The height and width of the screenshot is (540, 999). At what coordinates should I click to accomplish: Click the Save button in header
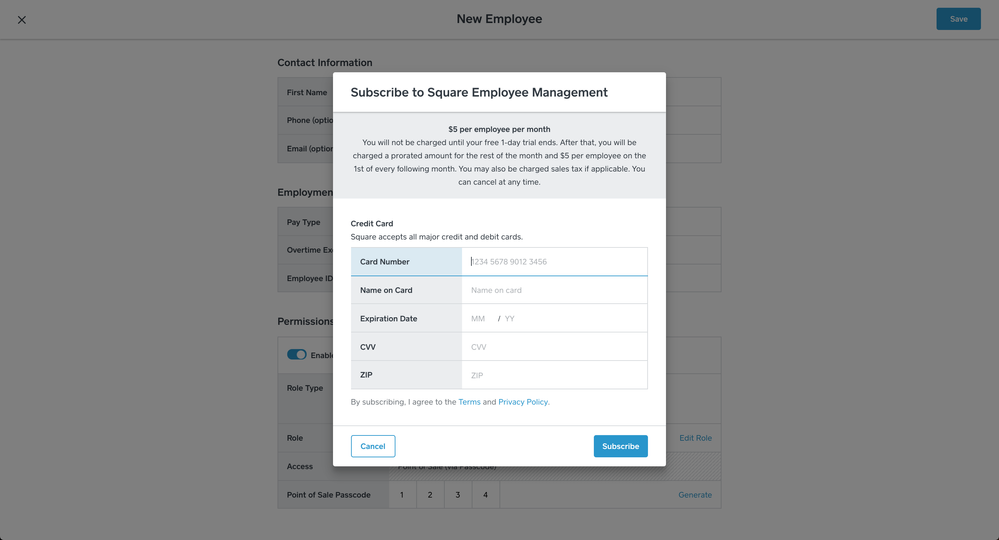(957, 19)
